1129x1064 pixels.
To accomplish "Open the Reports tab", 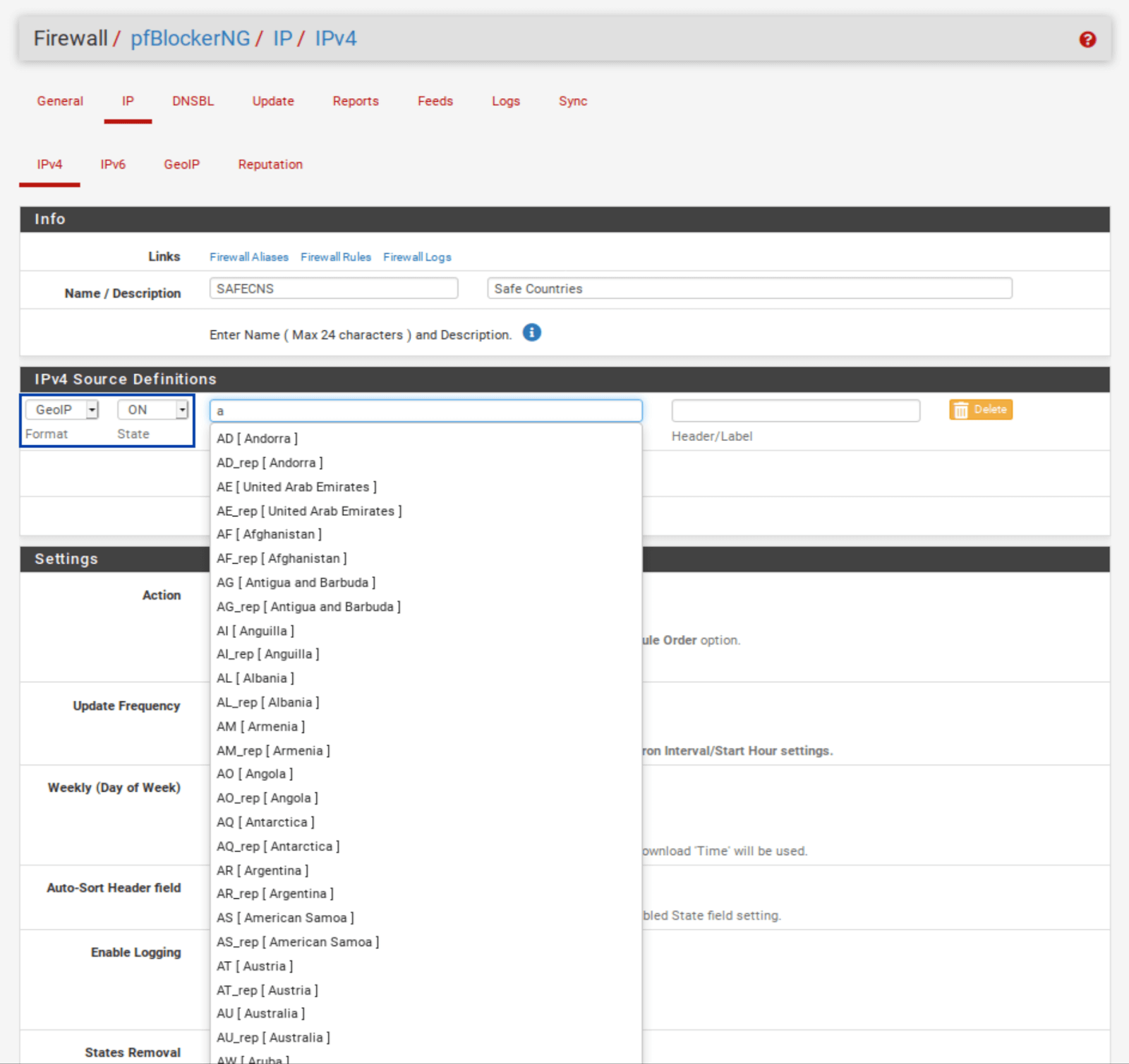I will tap(356, 101).
